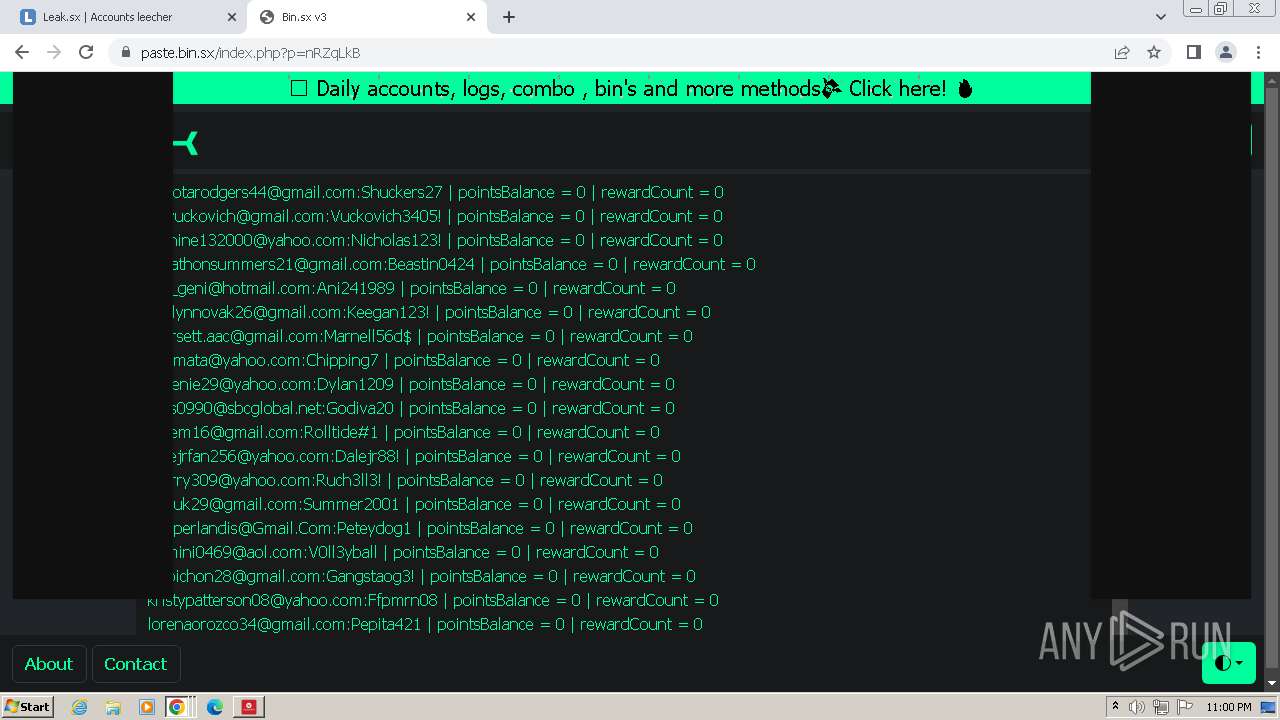Click the page scrollbar down arrow

tap(1272, 683)
